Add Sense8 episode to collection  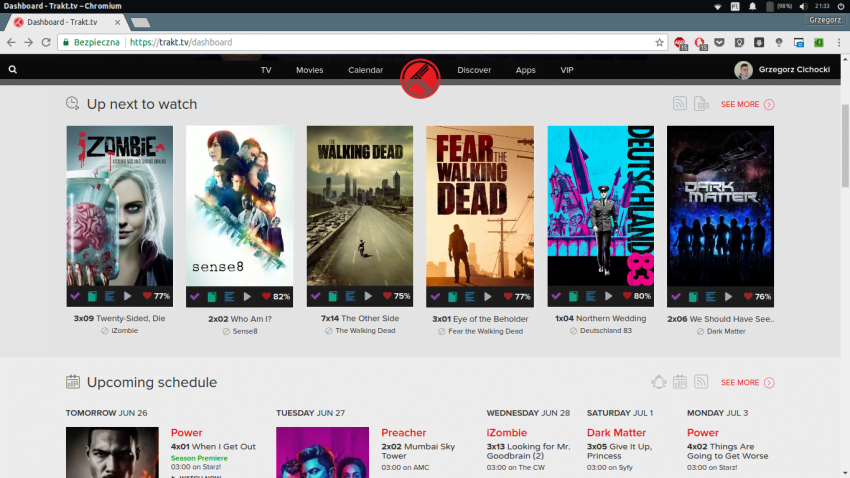212,296
